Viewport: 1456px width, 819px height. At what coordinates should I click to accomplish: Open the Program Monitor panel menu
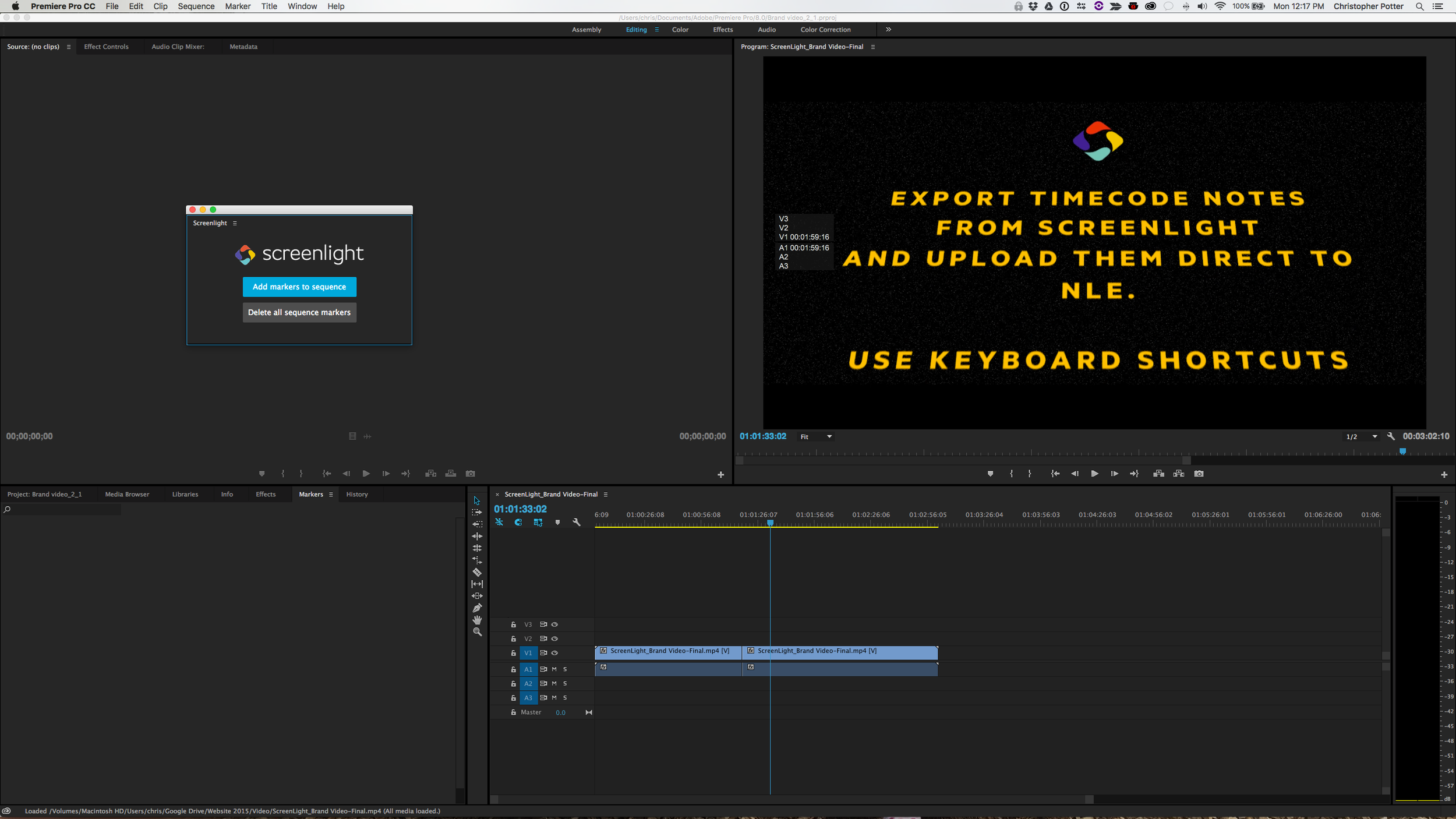point(872,47)
